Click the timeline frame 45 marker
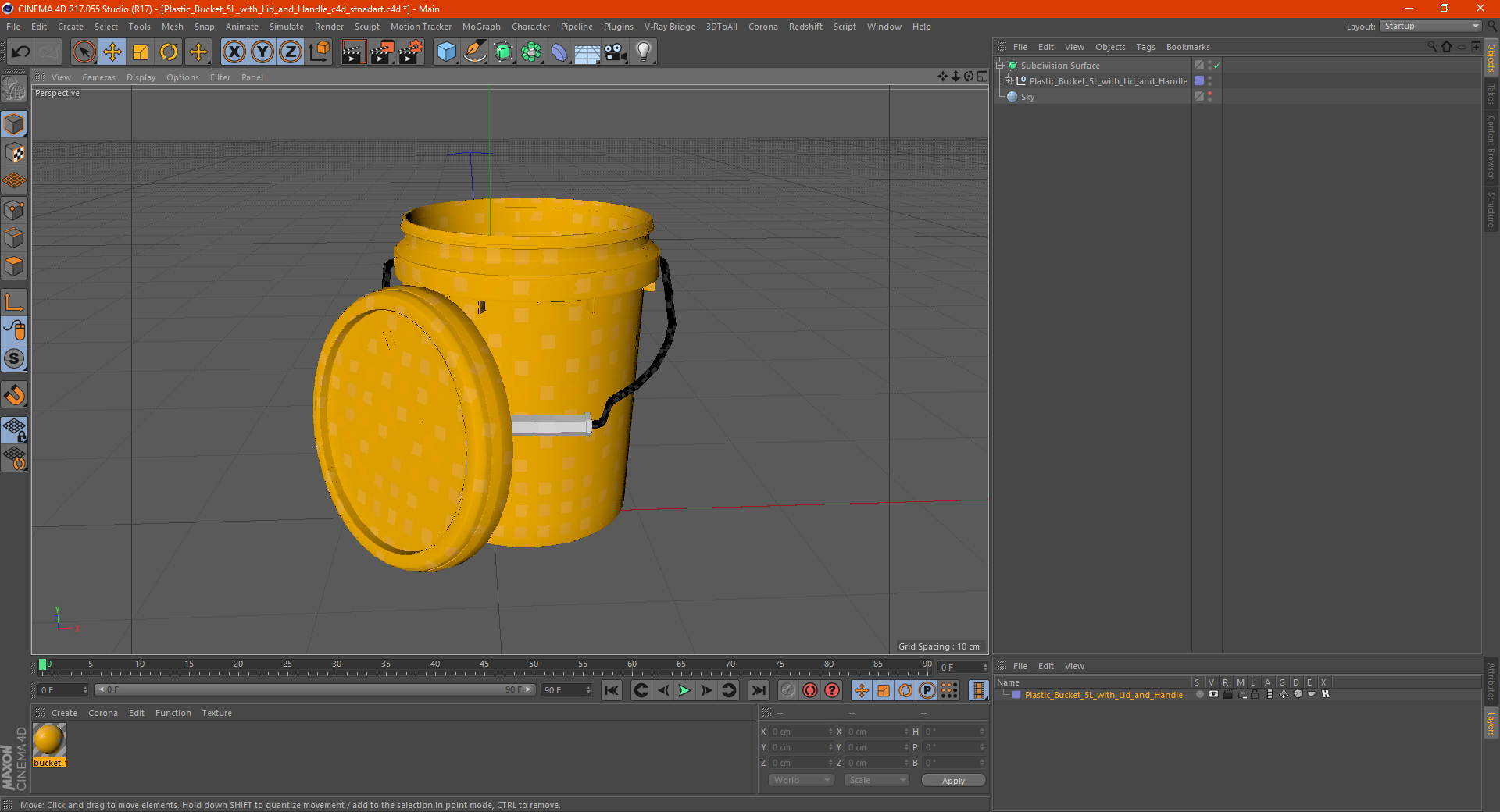 [484, 666]
